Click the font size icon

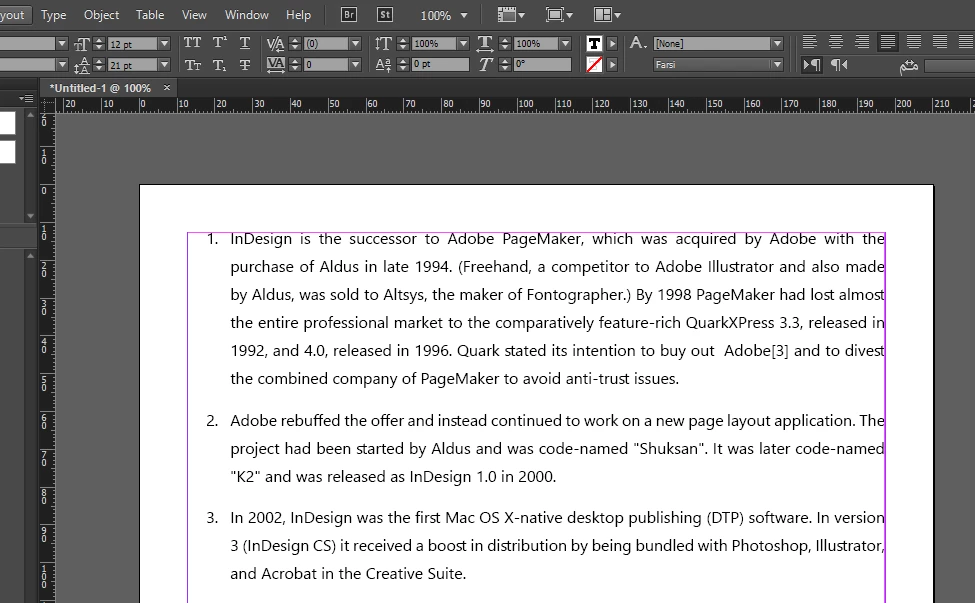click(81, 44)
